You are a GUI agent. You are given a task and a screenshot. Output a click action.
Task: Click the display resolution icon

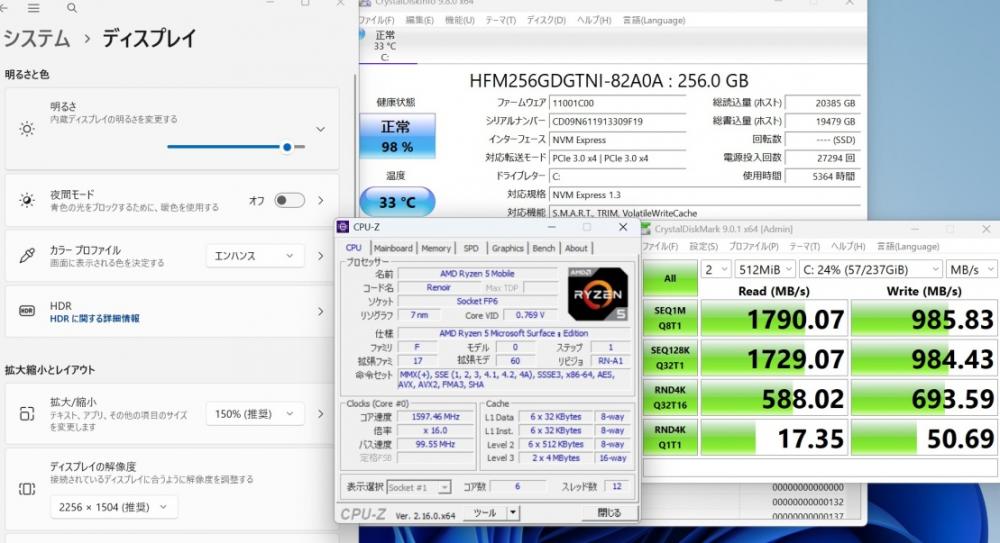[27, 489]
